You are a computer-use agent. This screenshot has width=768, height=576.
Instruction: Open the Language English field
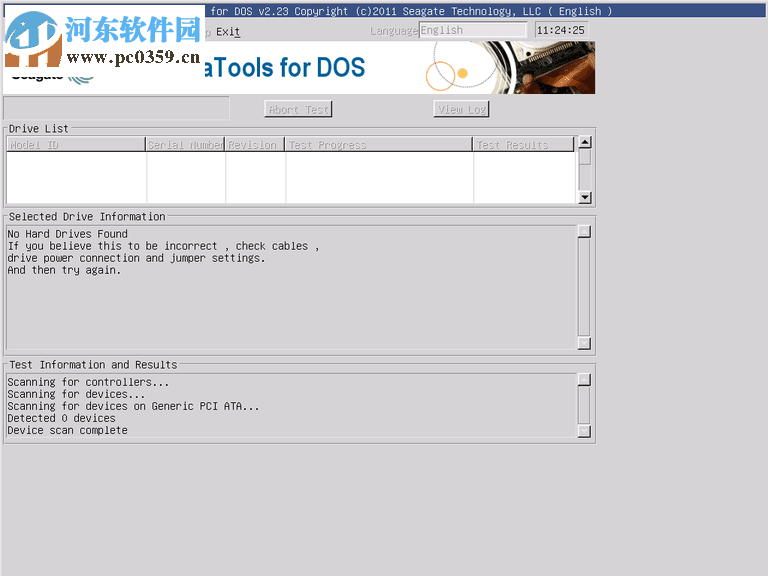473,30
